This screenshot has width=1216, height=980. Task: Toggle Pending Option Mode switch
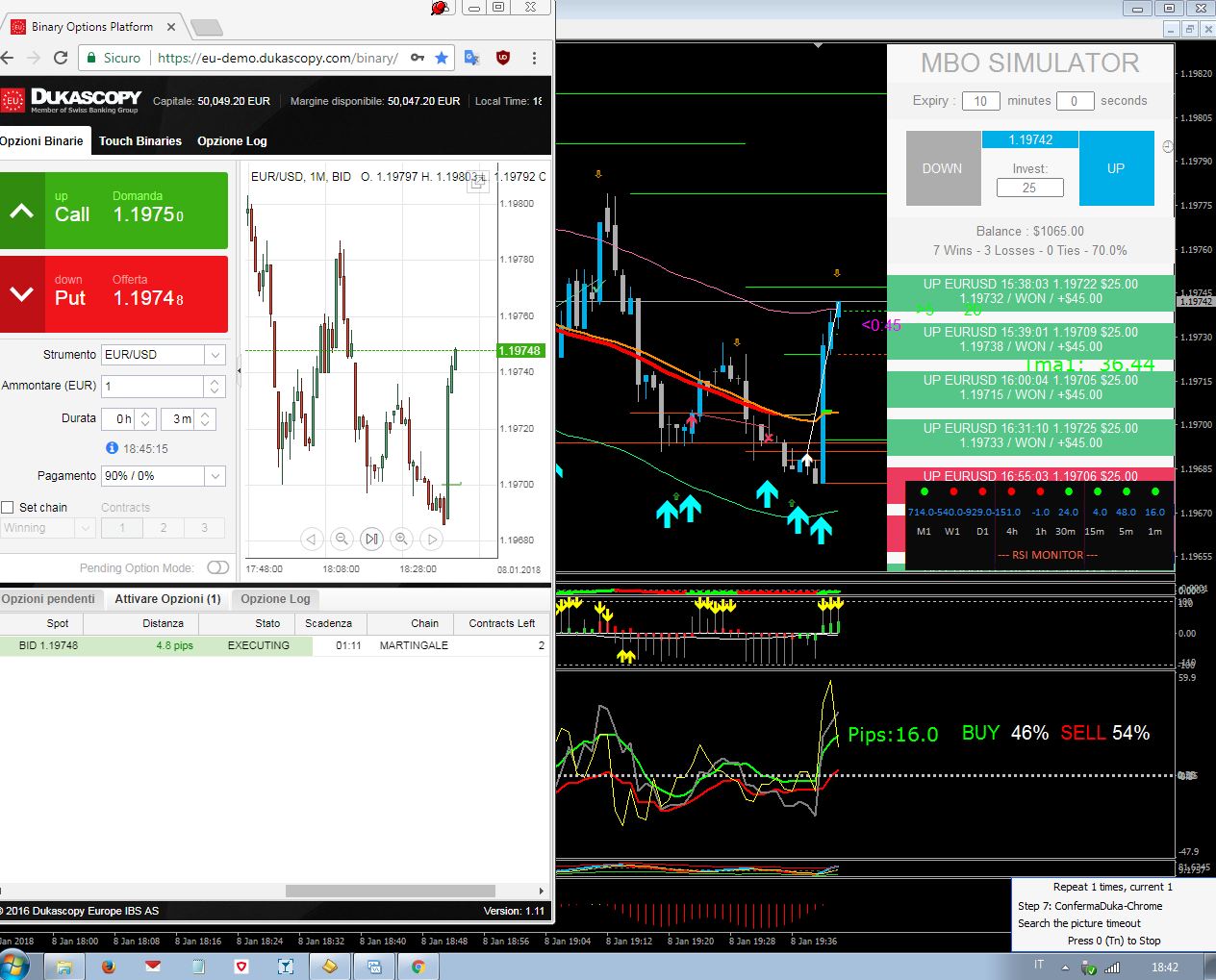[x=218, y=567]
